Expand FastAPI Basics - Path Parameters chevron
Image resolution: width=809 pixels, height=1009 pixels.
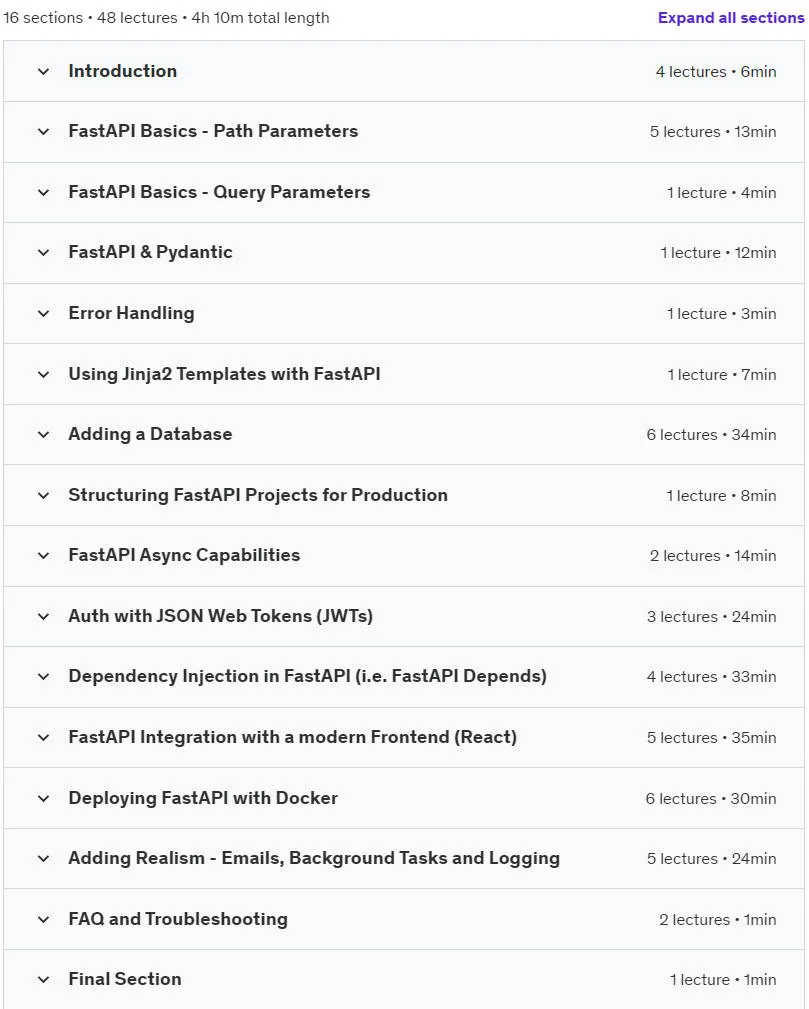43,132
